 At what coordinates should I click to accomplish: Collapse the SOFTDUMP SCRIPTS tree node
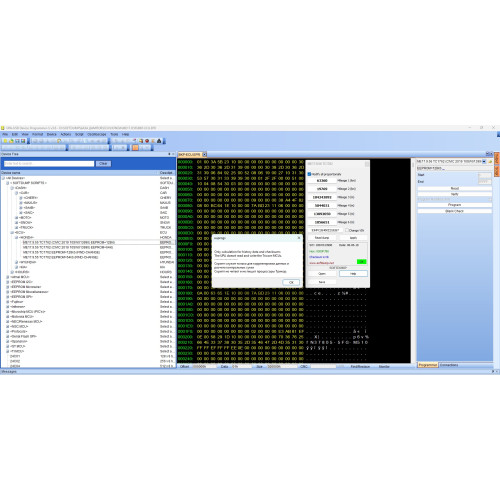pos(7,183)
